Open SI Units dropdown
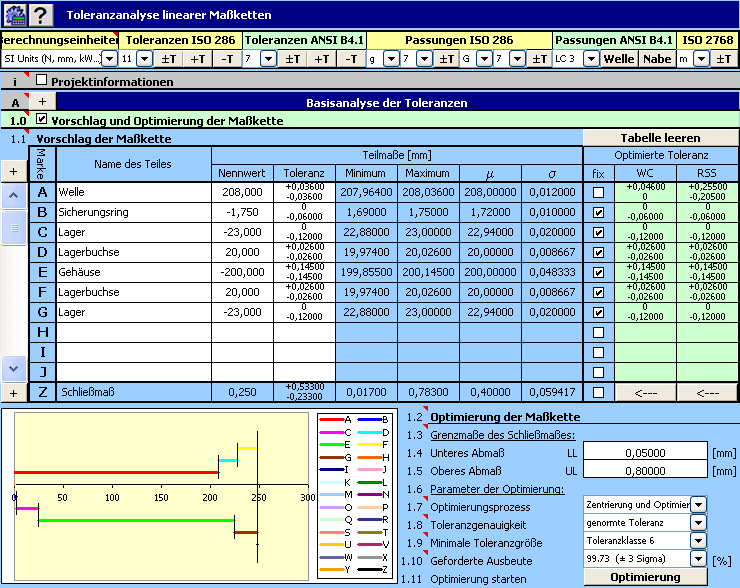 [109, 59]
